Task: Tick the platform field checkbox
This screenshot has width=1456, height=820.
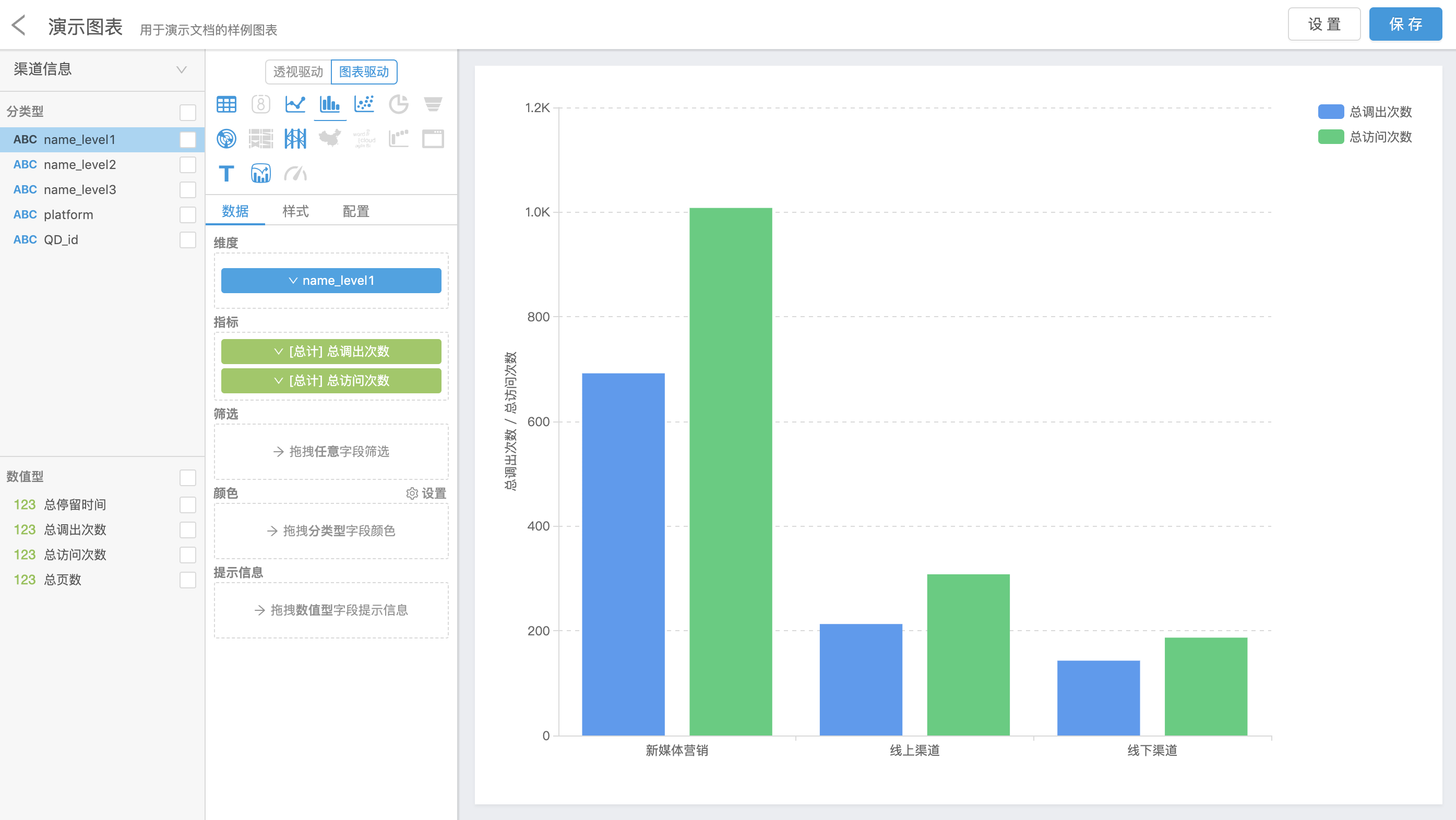Action: pyautogui.click(x=188, y=215)
